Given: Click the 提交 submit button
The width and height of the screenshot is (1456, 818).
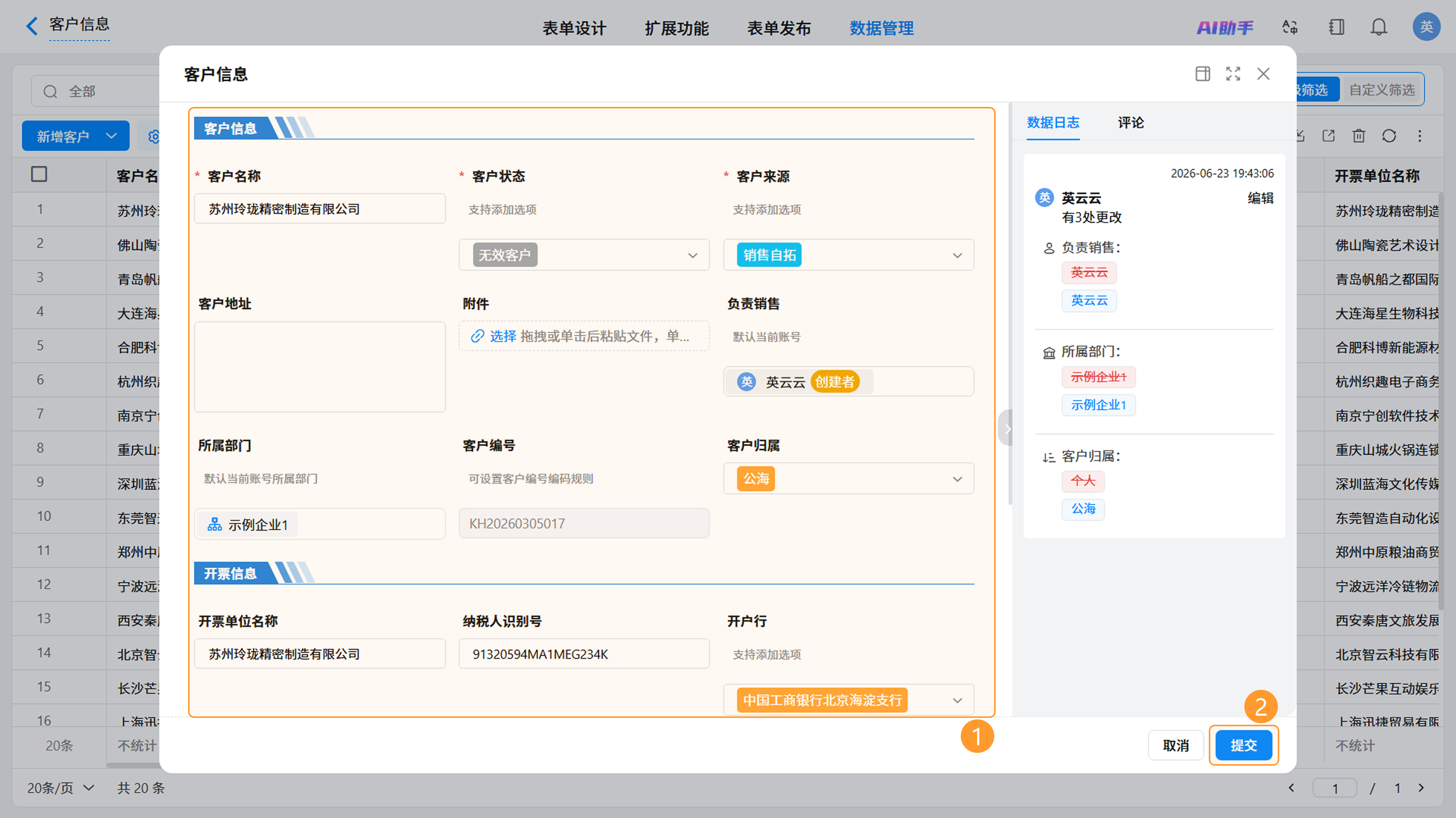Looking at the screenshot, I should 1244,745.
